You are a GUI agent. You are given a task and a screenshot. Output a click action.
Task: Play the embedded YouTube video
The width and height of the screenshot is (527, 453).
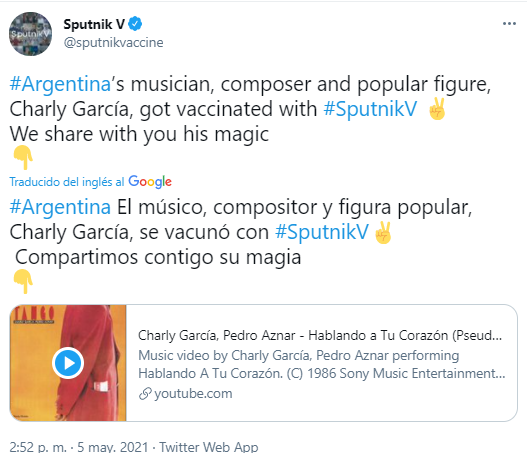pos(68,363)
